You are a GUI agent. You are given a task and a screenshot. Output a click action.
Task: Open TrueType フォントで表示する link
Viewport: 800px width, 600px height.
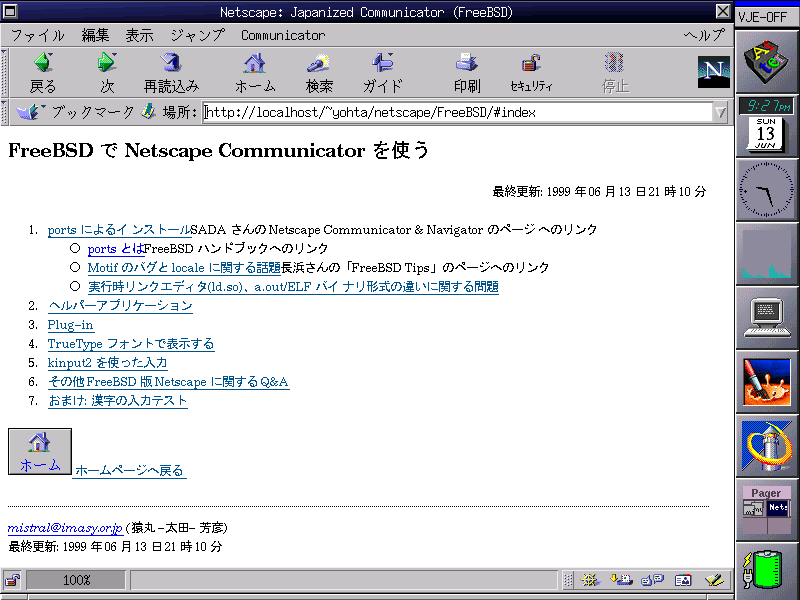click(x=131, y=344)
